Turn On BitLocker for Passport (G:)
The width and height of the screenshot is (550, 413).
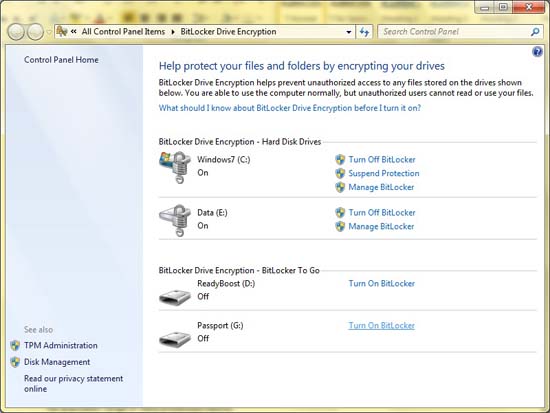point(382,326)
